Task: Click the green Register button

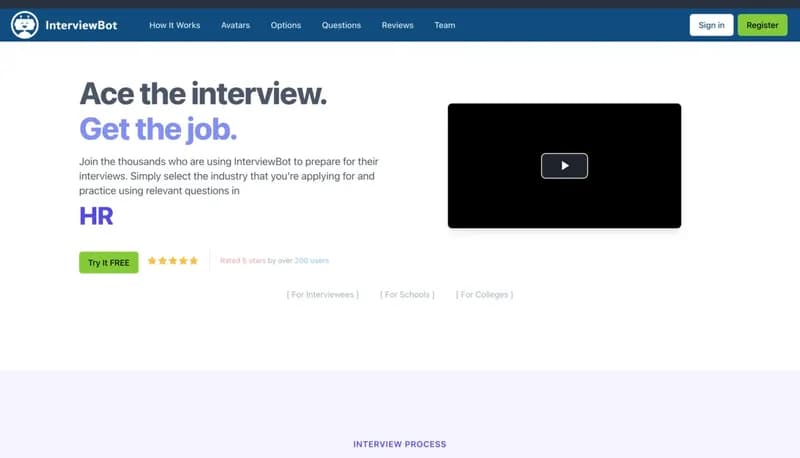Action: coord(762,25)
